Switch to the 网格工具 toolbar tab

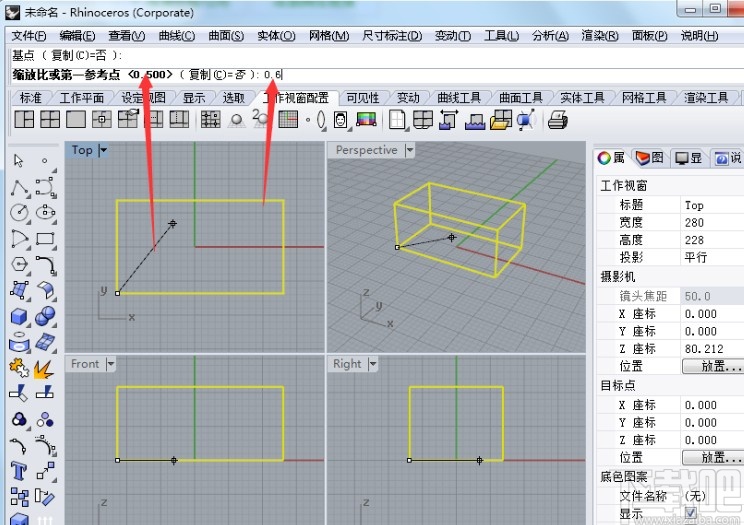644,98
